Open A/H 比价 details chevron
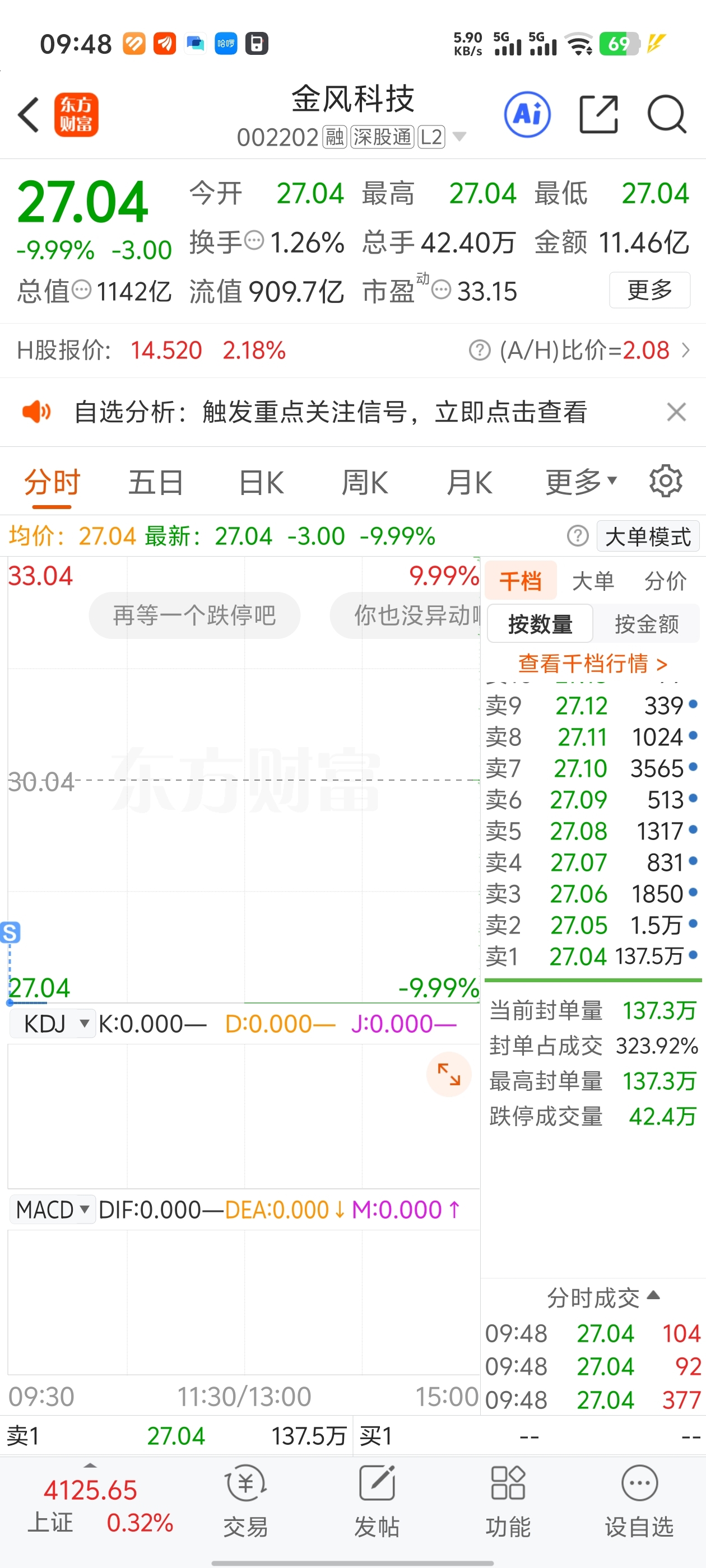706x1568 pixels. pyautogui.click(x=686, y=351)
